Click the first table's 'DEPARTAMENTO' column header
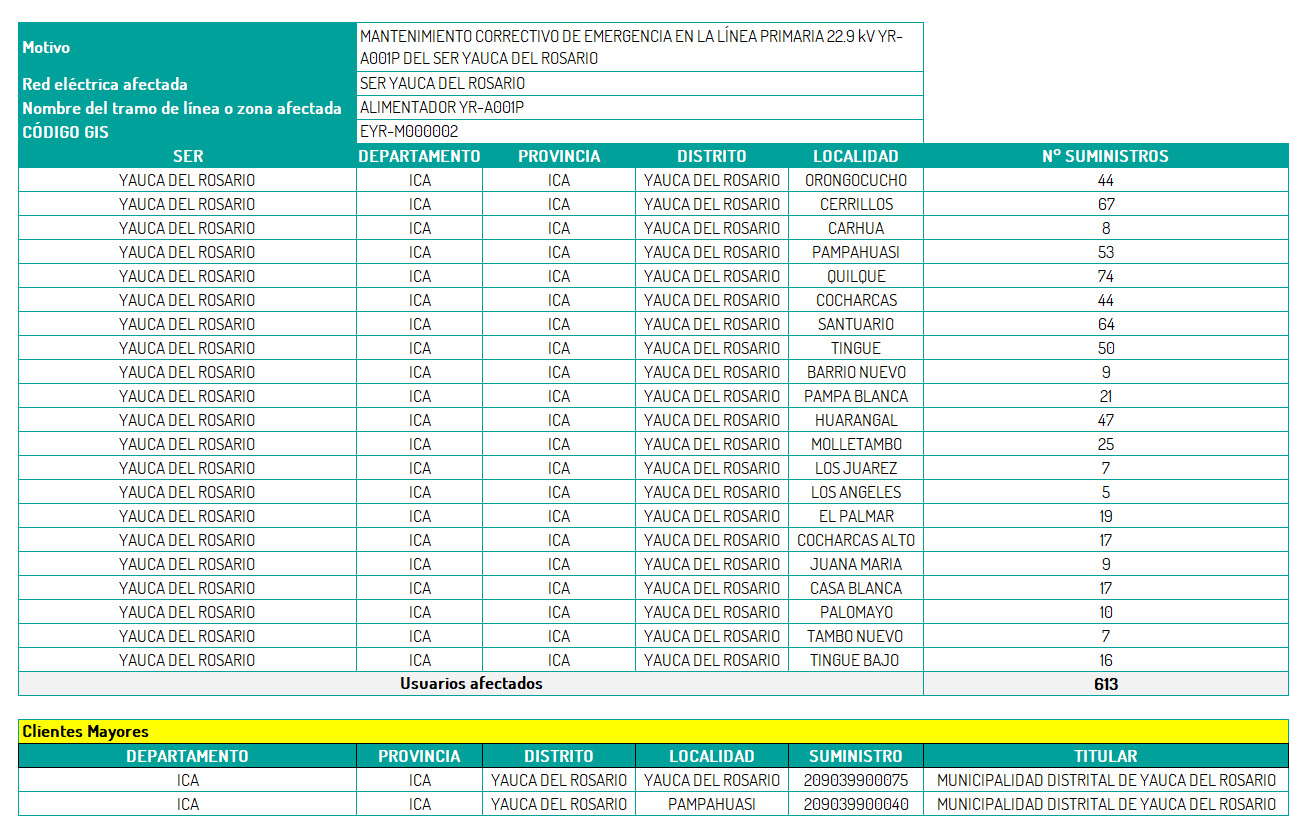 [x=419, y=156]
